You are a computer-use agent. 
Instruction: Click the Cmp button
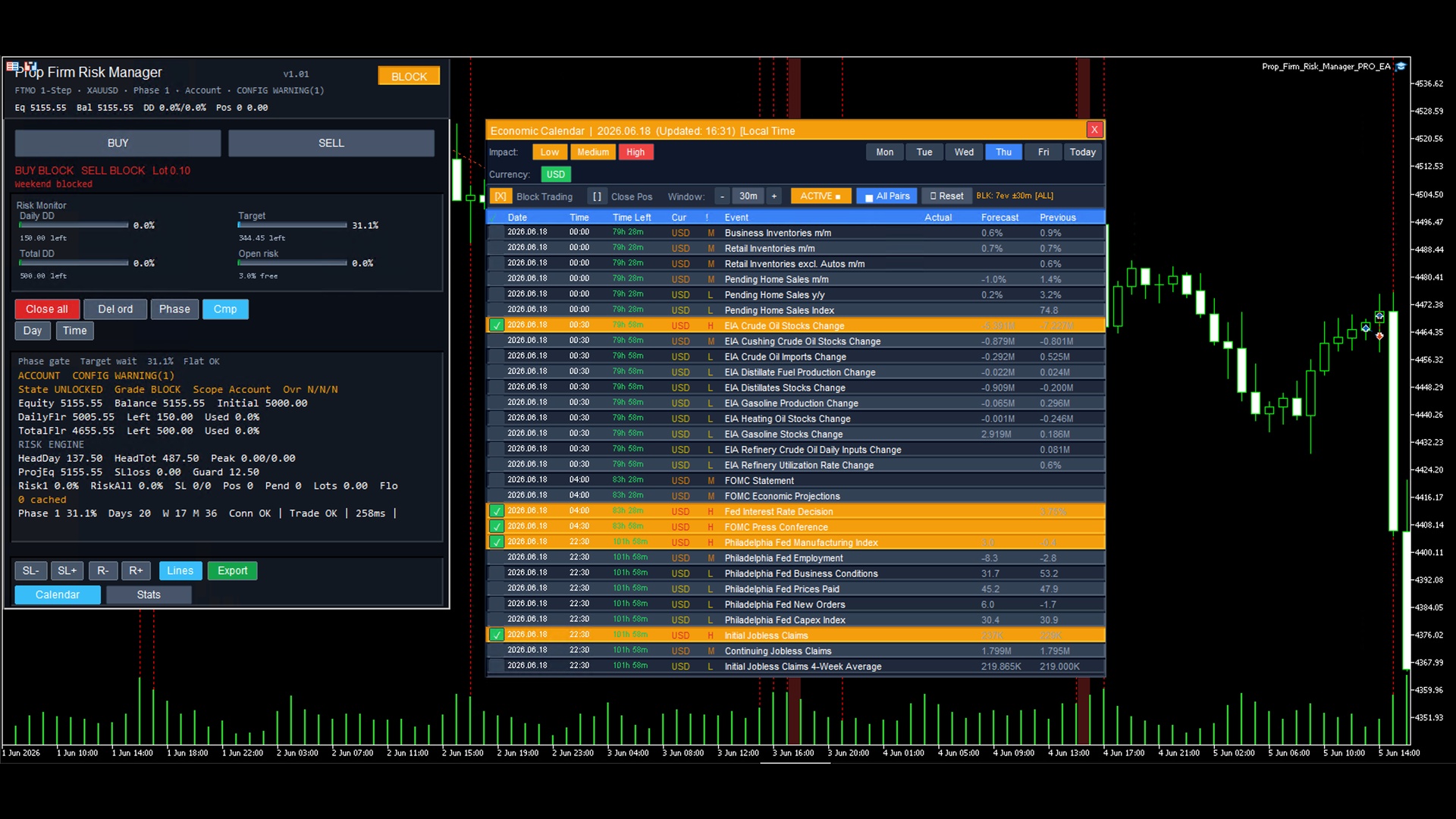click(x=225, y=309)
